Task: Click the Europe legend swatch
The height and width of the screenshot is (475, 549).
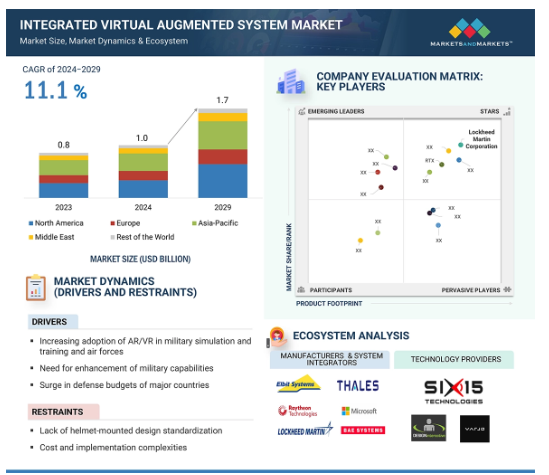Action: click(112, 223)
